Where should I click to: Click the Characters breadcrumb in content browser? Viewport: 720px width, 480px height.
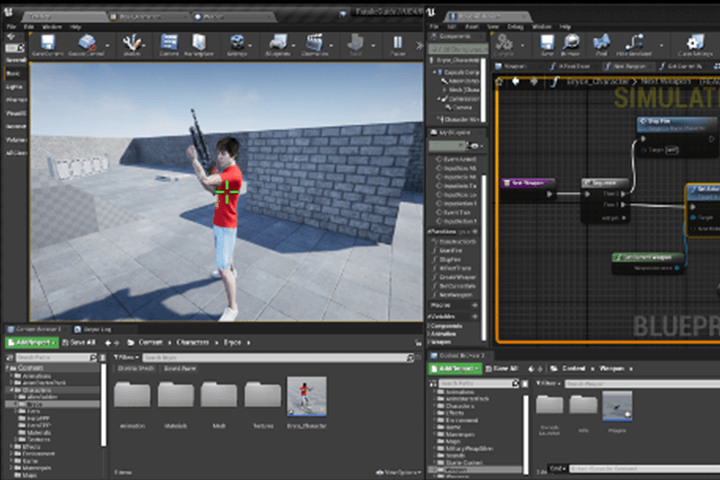[192, 342]
